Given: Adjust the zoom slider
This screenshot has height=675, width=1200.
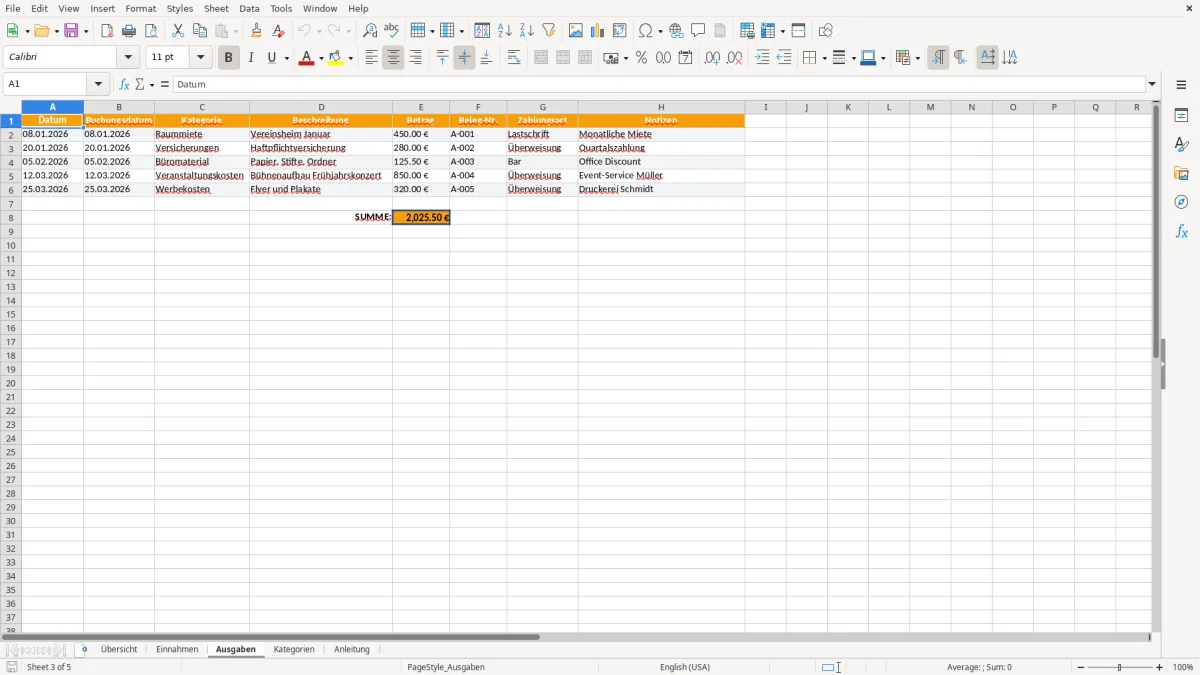Looking at the screenshot, I should coord(1120,667).
